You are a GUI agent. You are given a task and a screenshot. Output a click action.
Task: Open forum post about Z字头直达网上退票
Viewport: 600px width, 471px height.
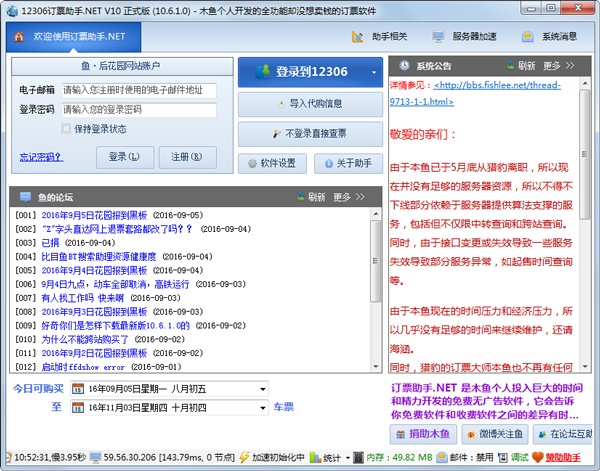point(117,229)
